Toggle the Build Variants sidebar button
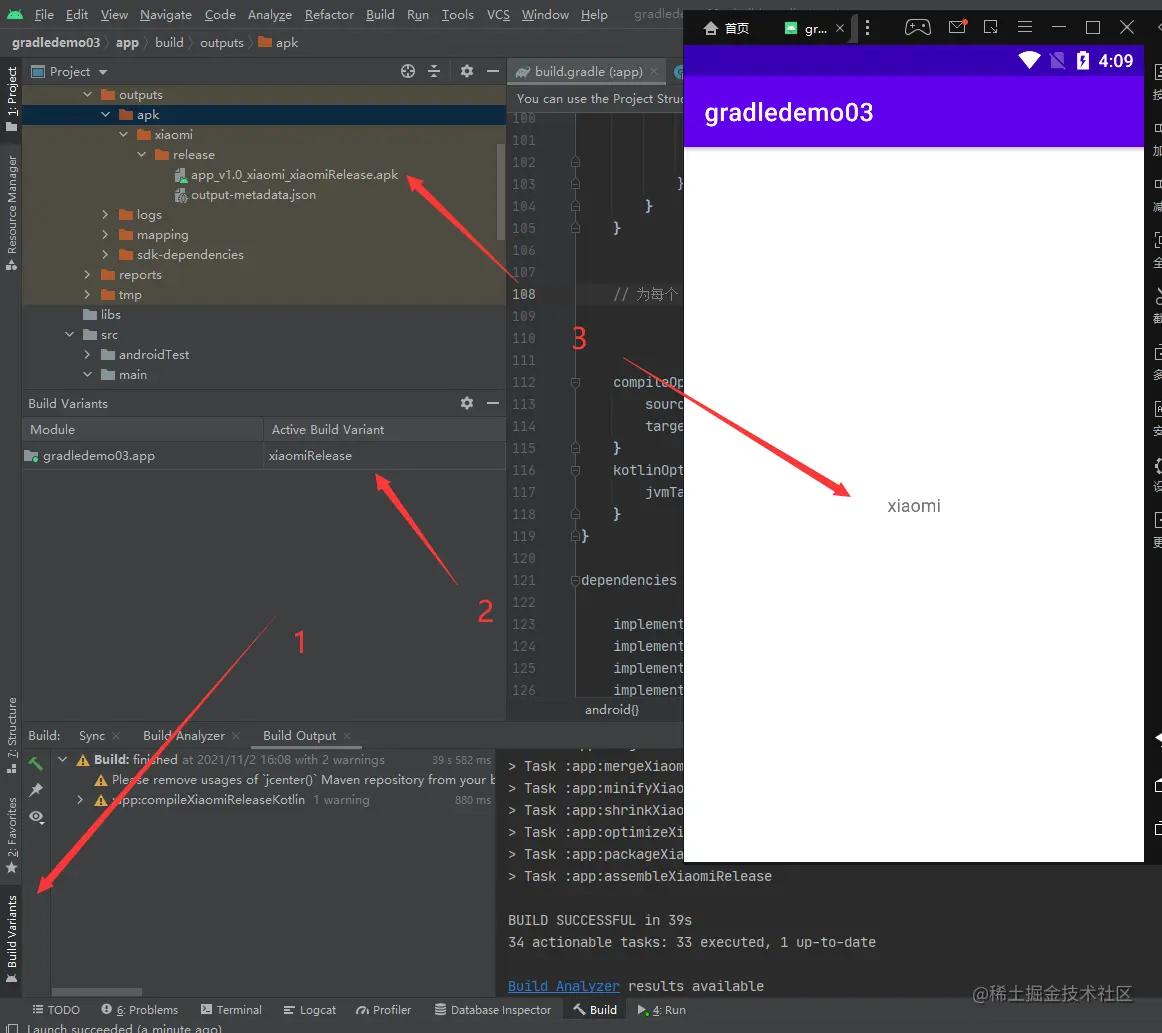The height and width of the screenshot is (1033, 1162). coord(12,939)
